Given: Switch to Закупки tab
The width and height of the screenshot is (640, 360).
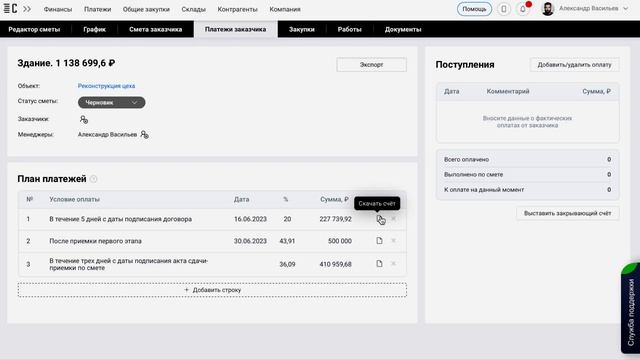Looking at the screenshot, I should click(302, 29).
